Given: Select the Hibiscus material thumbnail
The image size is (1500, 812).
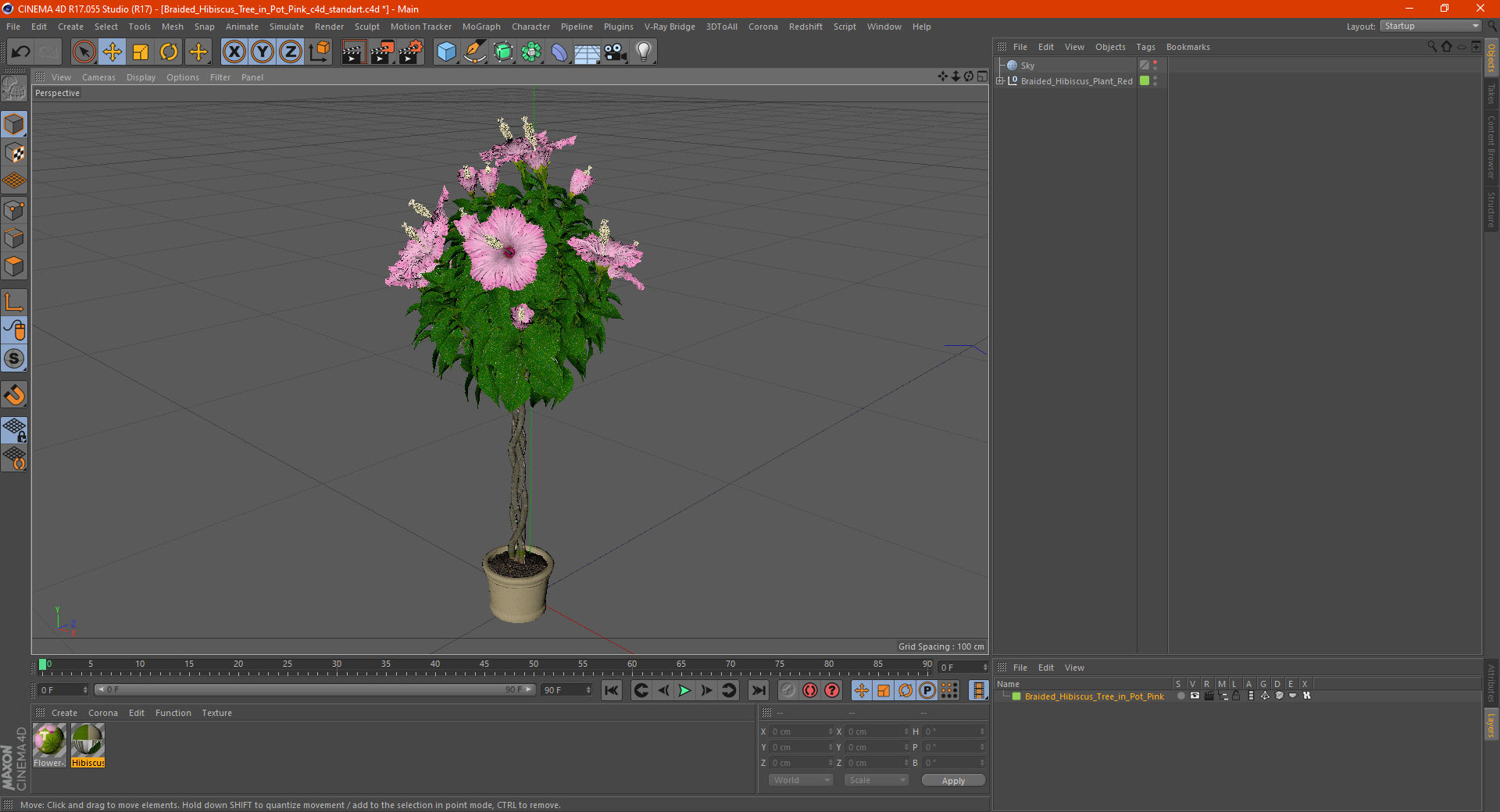Looking at the screenshot, I should [87, 740].
